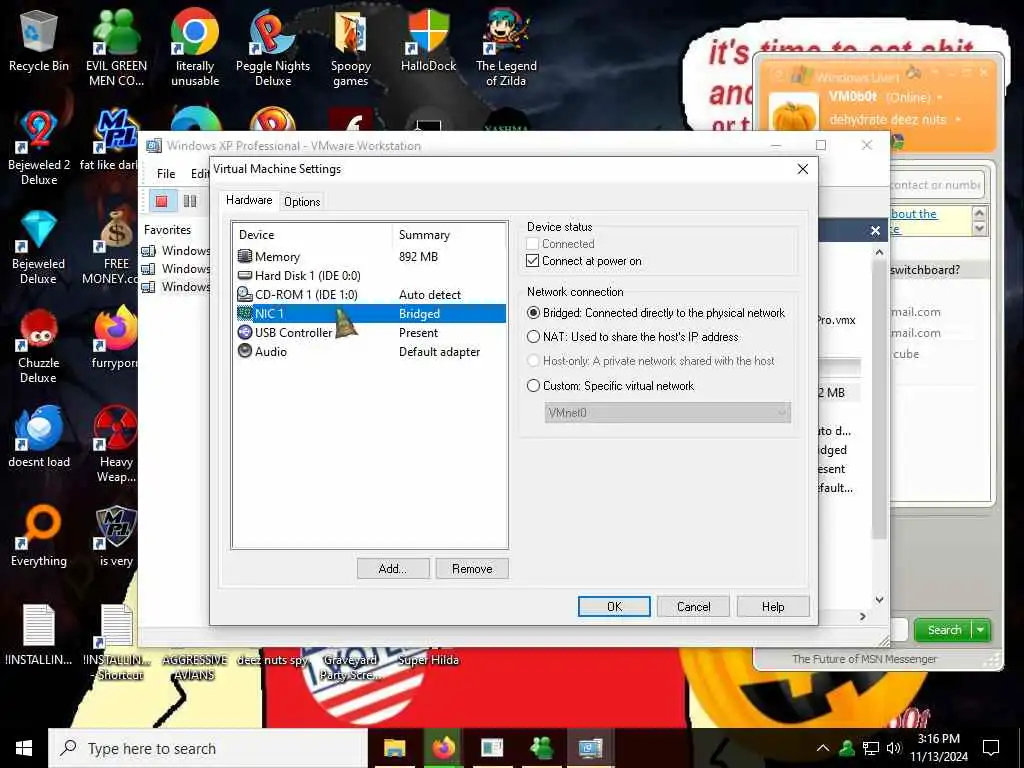The height and width of the screenshot is (768, 1024).
Task: Open the volume control in system tray
Action: pos(894,748)
